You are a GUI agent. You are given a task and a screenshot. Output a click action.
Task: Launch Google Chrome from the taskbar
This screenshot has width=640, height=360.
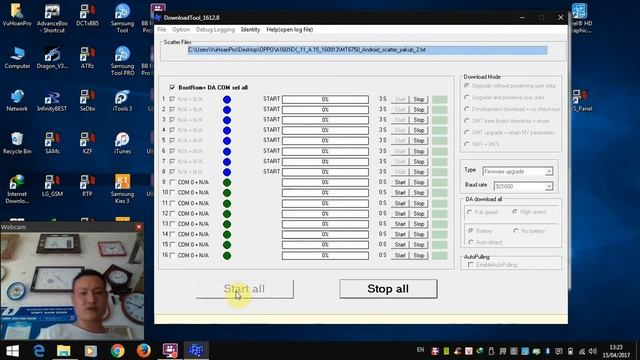[118, 351]
